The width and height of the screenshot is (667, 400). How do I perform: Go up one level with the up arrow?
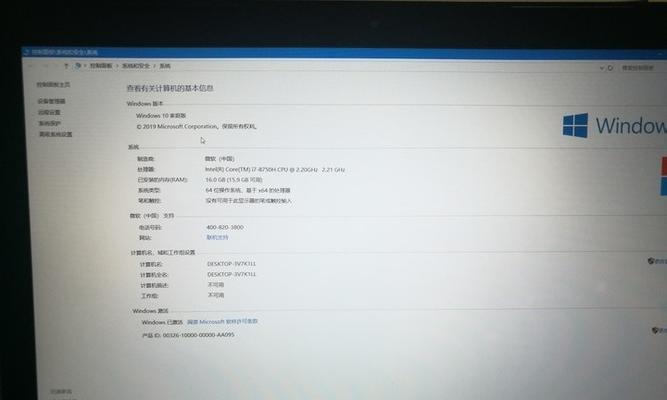(66, 66)
